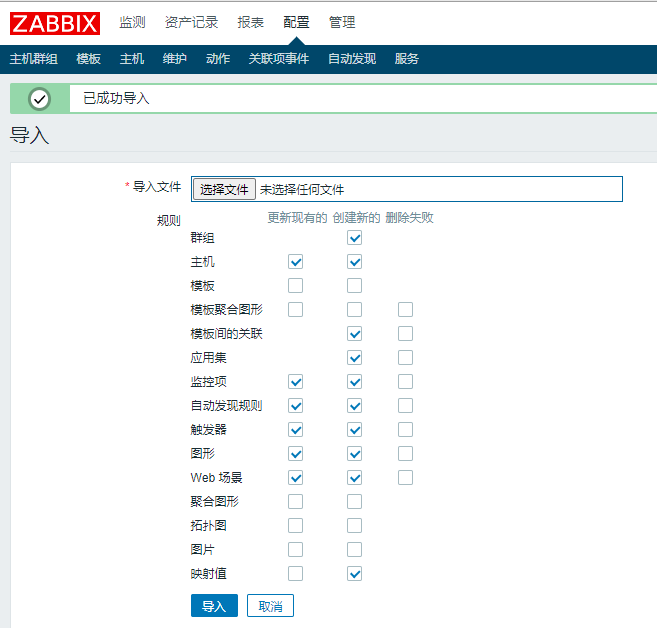Viewport: 657px width, 628px height.
Task: Enable 监控项 删除失败 checkbox
Action: pyautogui.click(x=405, y=382)
